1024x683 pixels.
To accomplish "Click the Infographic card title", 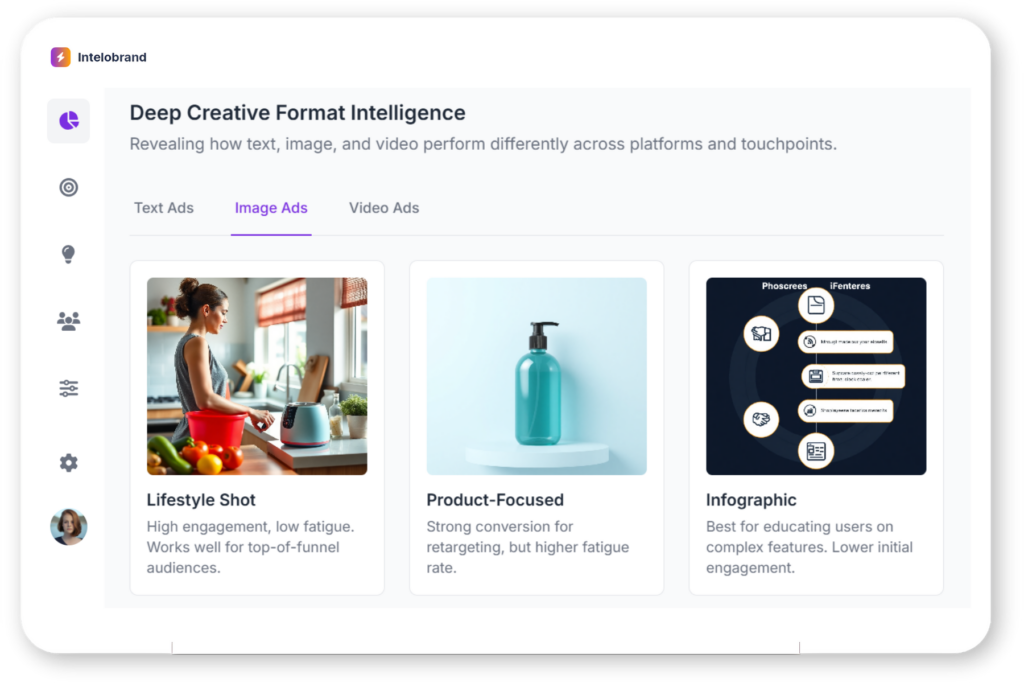I will tap(751, 500).
